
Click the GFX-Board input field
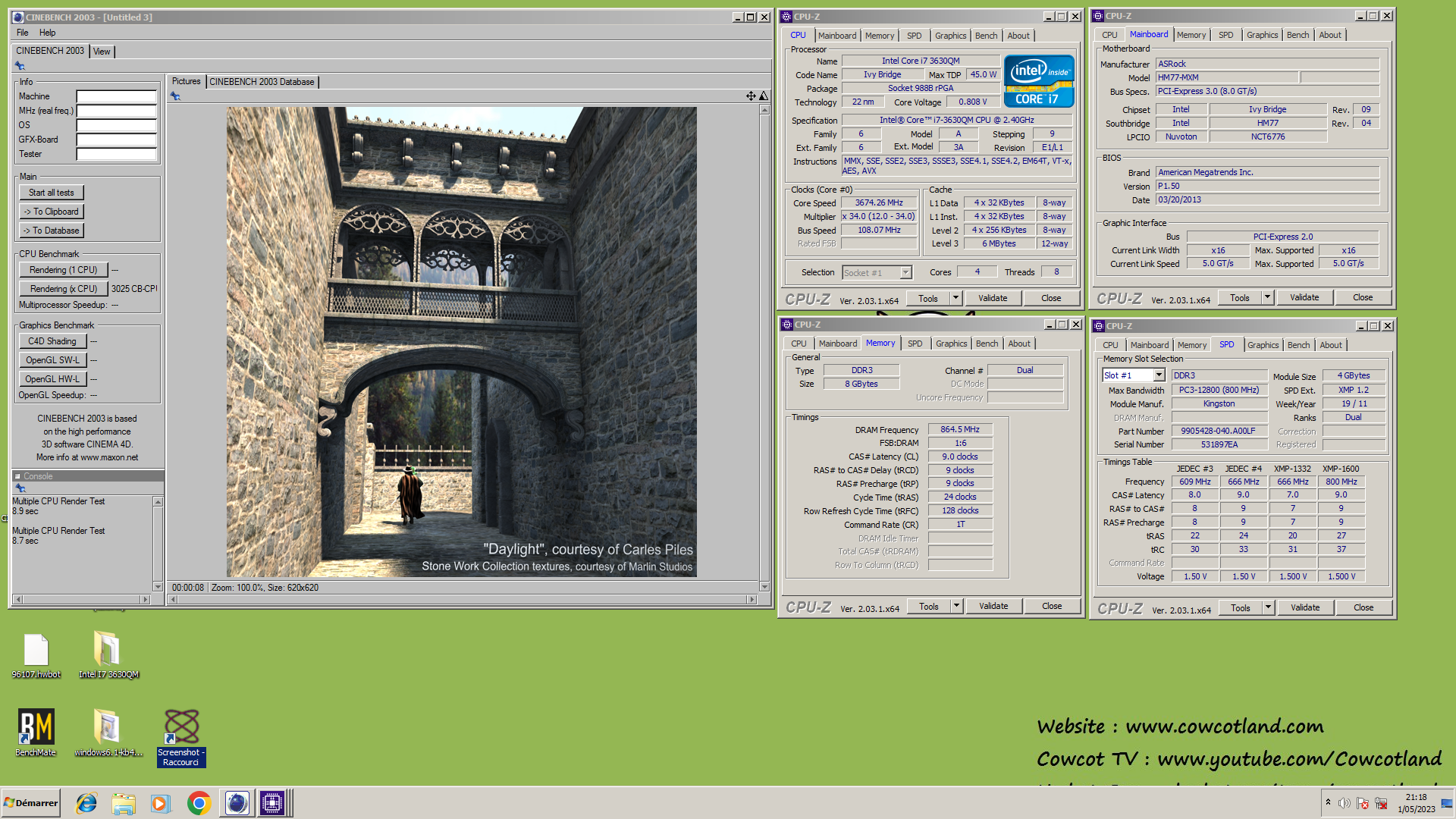pos(116,140)
